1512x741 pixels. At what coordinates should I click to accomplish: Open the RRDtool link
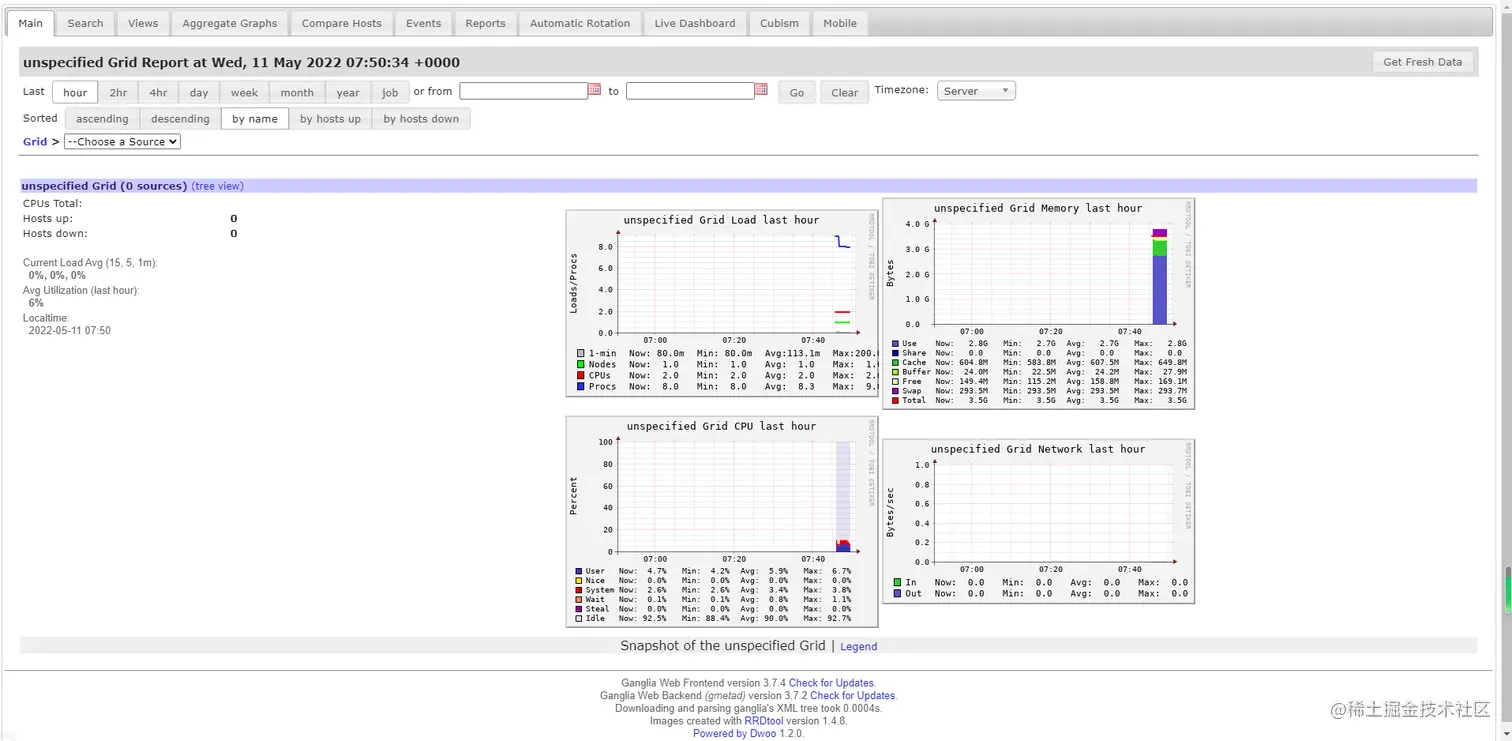click(x=765, y=721)
